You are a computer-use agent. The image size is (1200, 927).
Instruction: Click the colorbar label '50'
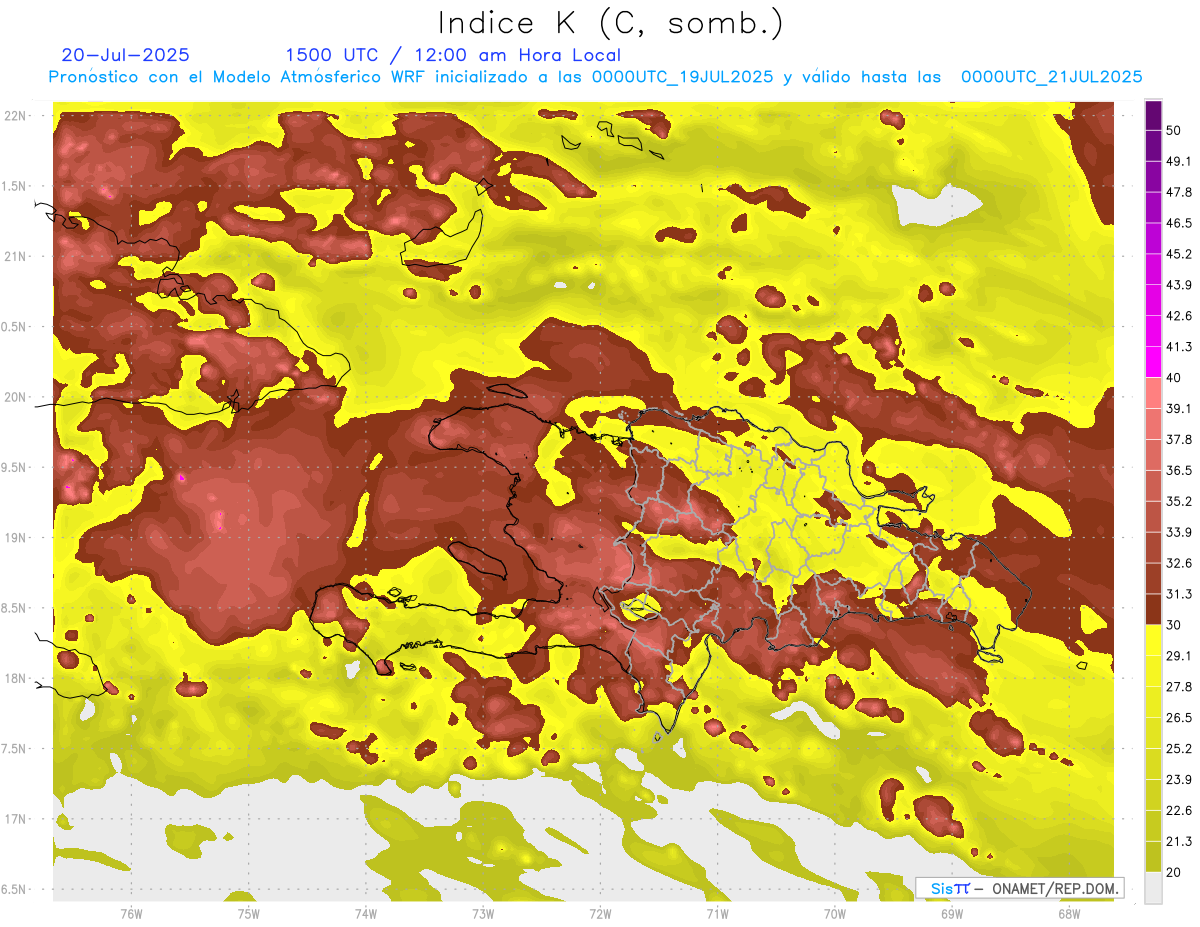click(1174, 129)
